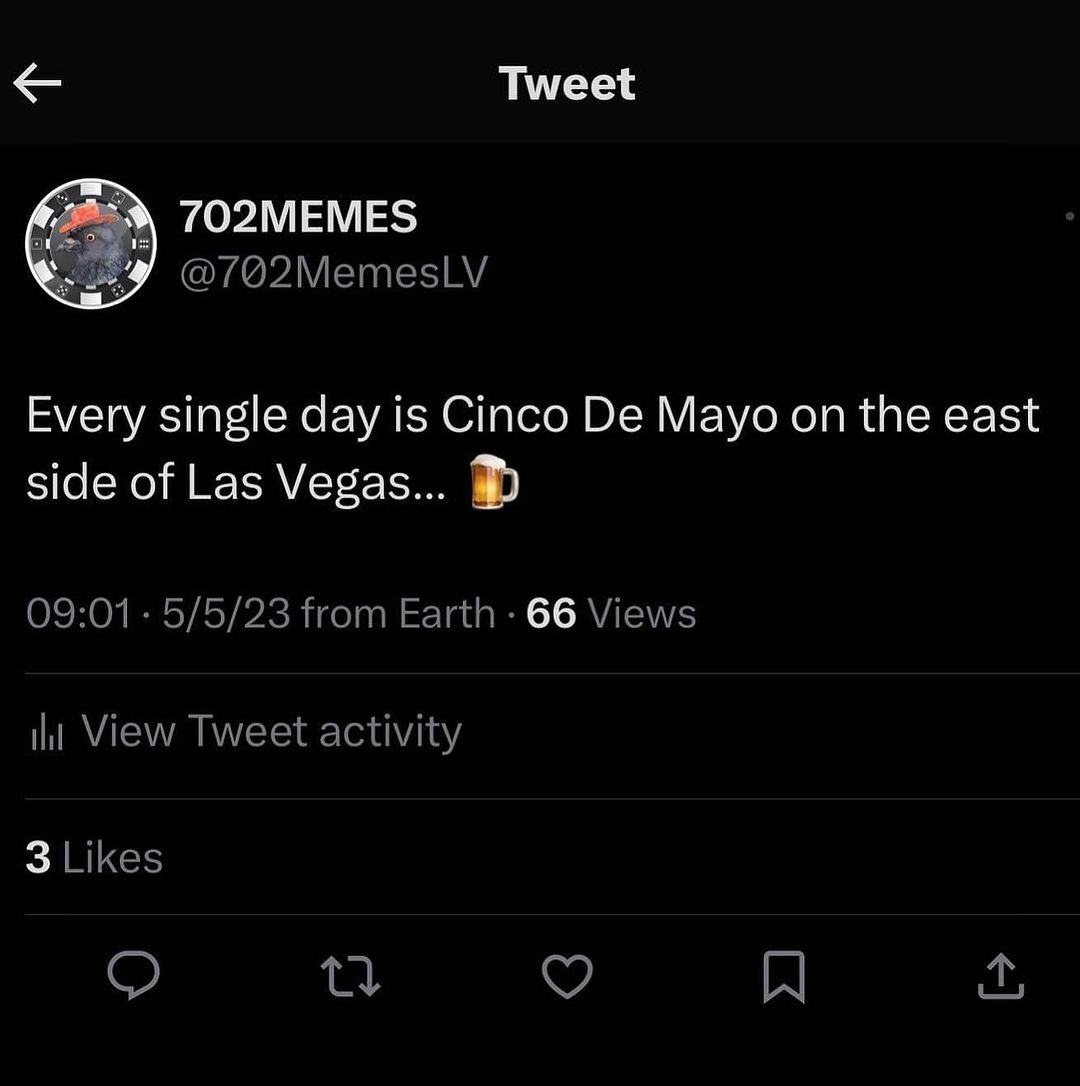The width and height of the screenshot is (1080, 1086).
Task: Open more options beside 702MEMES name
Action: click(x=1068, y=216)
